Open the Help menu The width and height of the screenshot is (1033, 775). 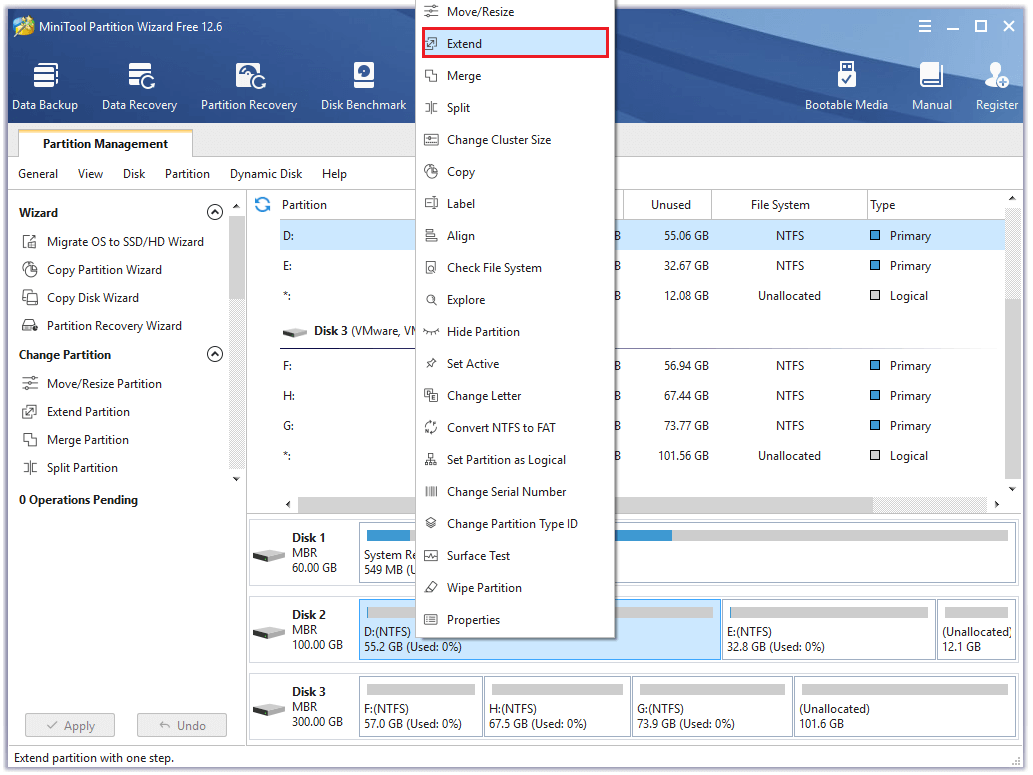click(334, 174)
